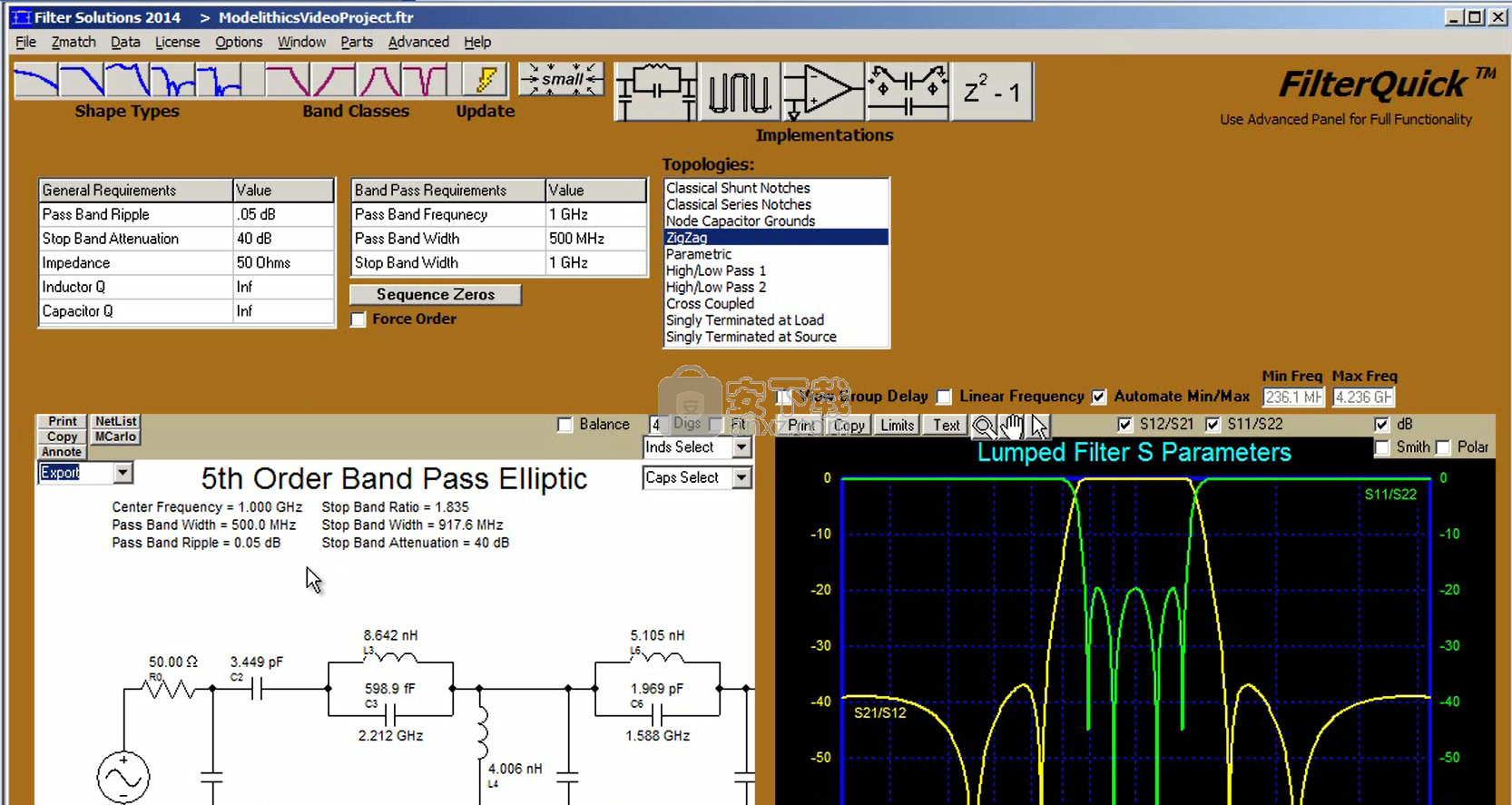
Task: Click the MCarlo button
Action: click(x=115, y=437)
